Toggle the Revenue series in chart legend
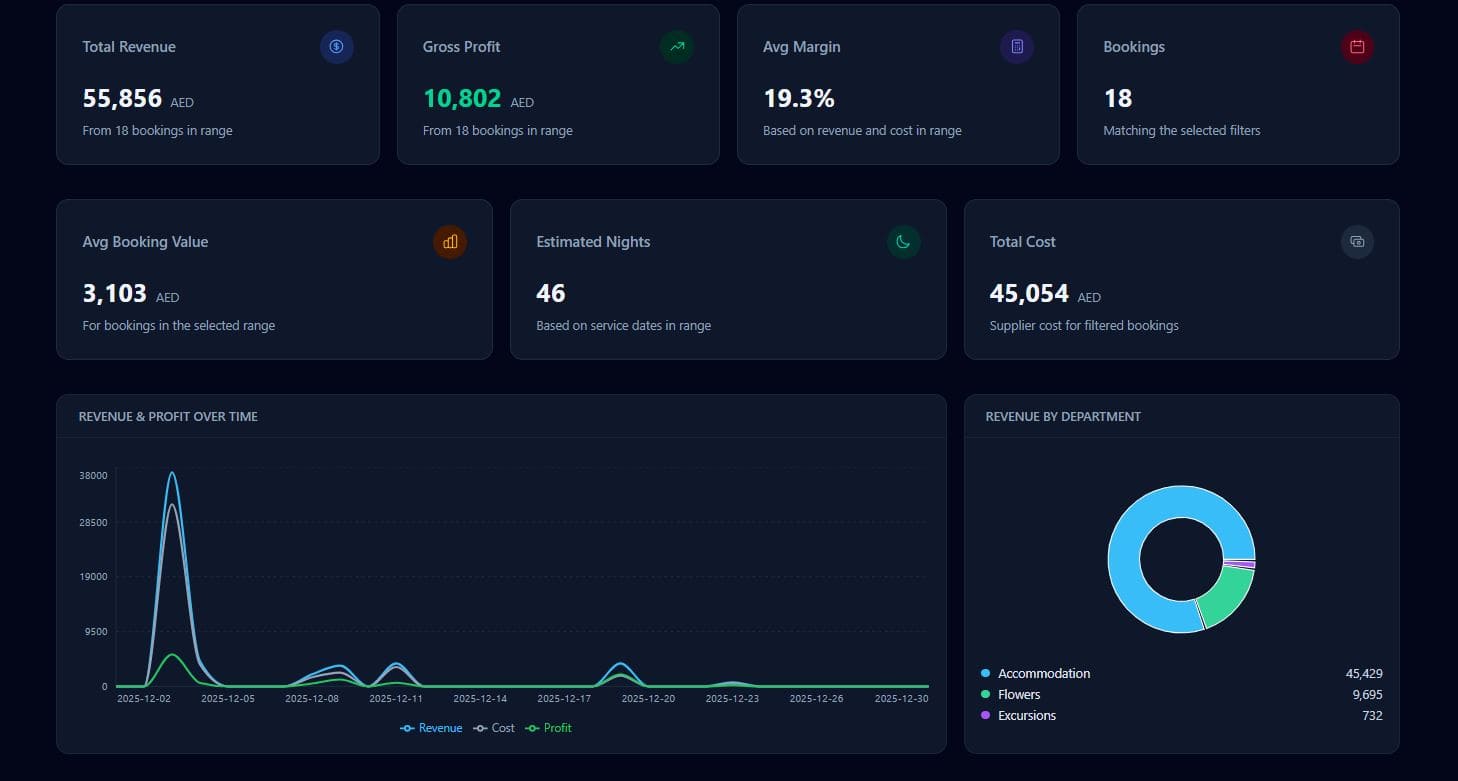Image resolution: width=1458 pixels, height=781 pixels. pos(431,728)
